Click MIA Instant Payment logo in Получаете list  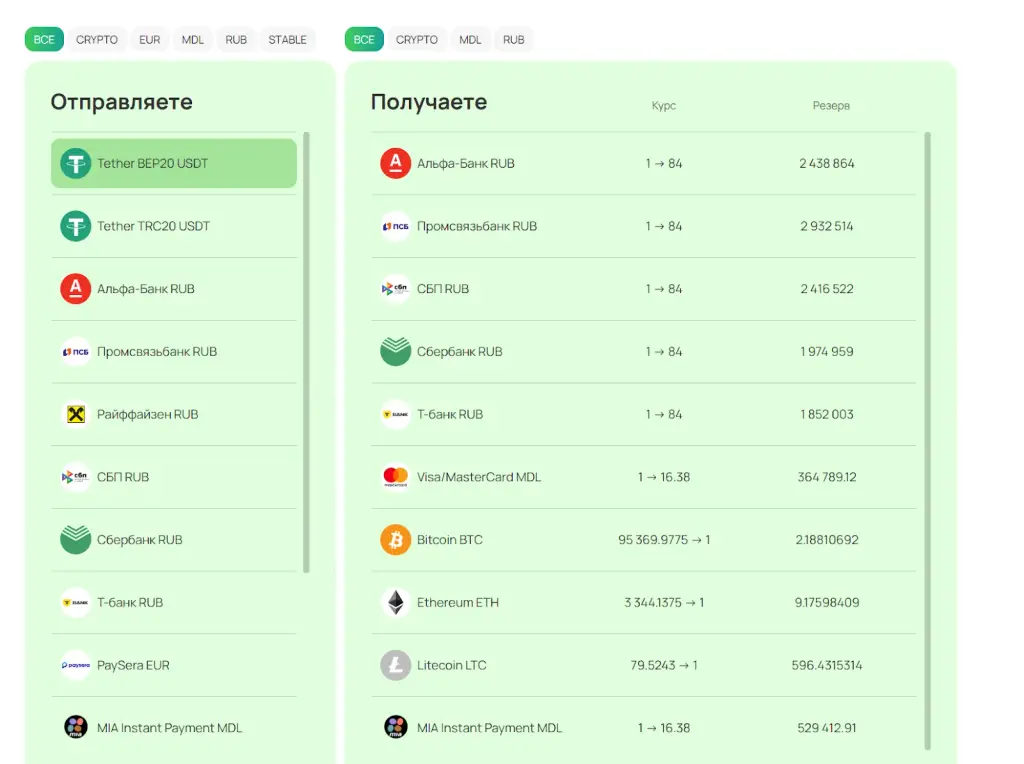click(x=396, y=727)
